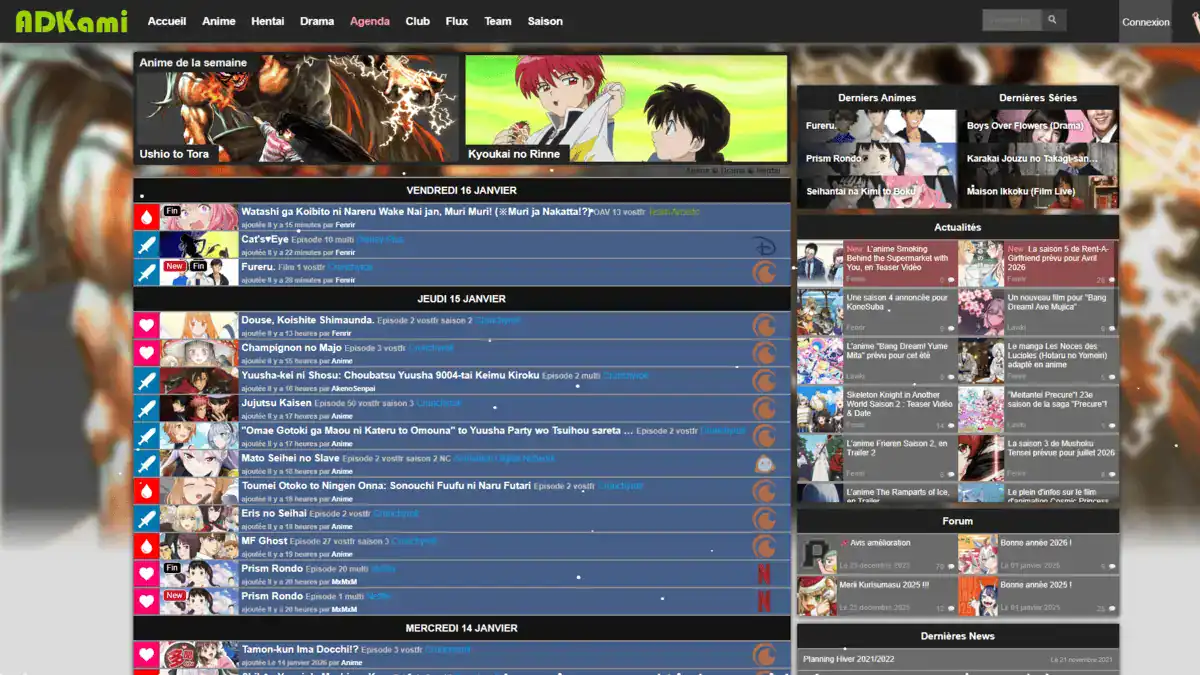The height and width of the screenshot is (675, 1200).
Task: Click the Crunchyroll logo on Tamon-kun Ima Docchi row
Action: pos(764,655)
